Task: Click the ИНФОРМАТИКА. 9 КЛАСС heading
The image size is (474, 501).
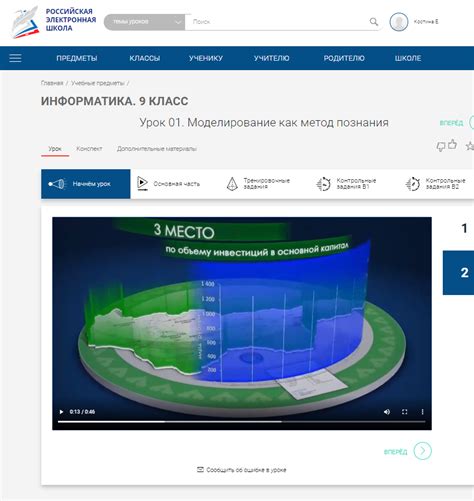Action: [114, 101]
